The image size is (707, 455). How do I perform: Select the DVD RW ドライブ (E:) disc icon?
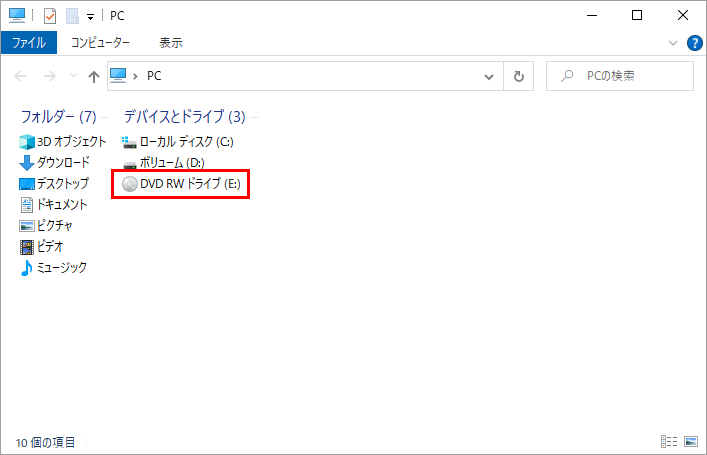click(x=130, y=184)
